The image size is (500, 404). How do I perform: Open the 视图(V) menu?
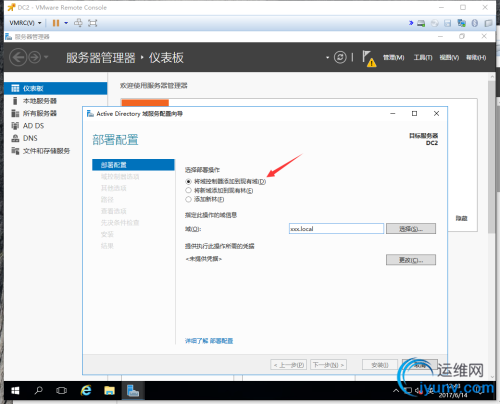point(449,58)
